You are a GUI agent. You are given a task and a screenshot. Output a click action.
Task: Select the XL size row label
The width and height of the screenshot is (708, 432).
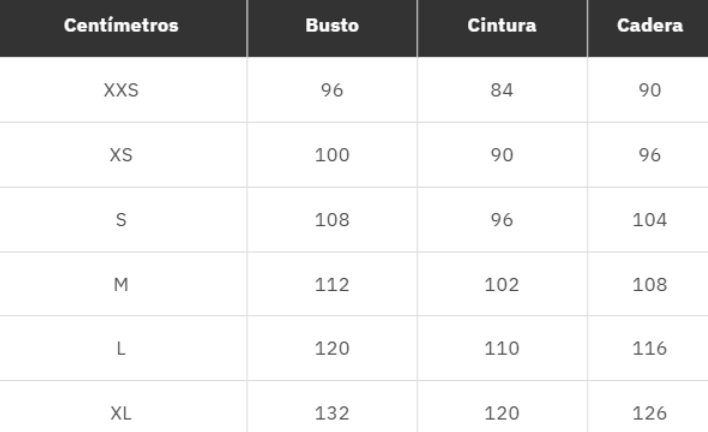coord(121,413)
